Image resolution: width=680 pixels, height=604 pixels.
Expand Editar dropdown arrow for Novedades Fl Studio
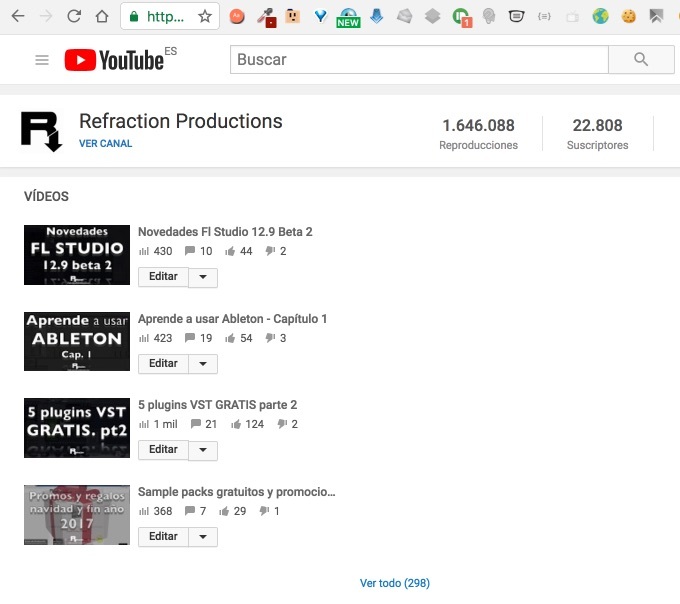(203, 277)
